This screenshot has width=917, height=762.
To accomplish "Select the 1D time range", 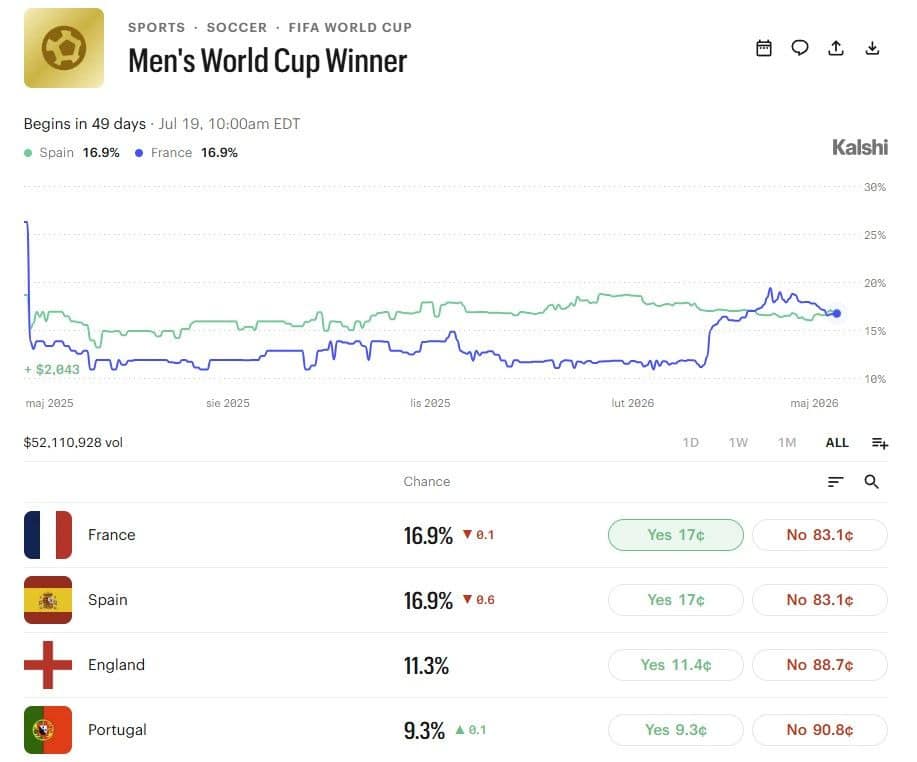I will pyautogui.click(x=691, y=443).
